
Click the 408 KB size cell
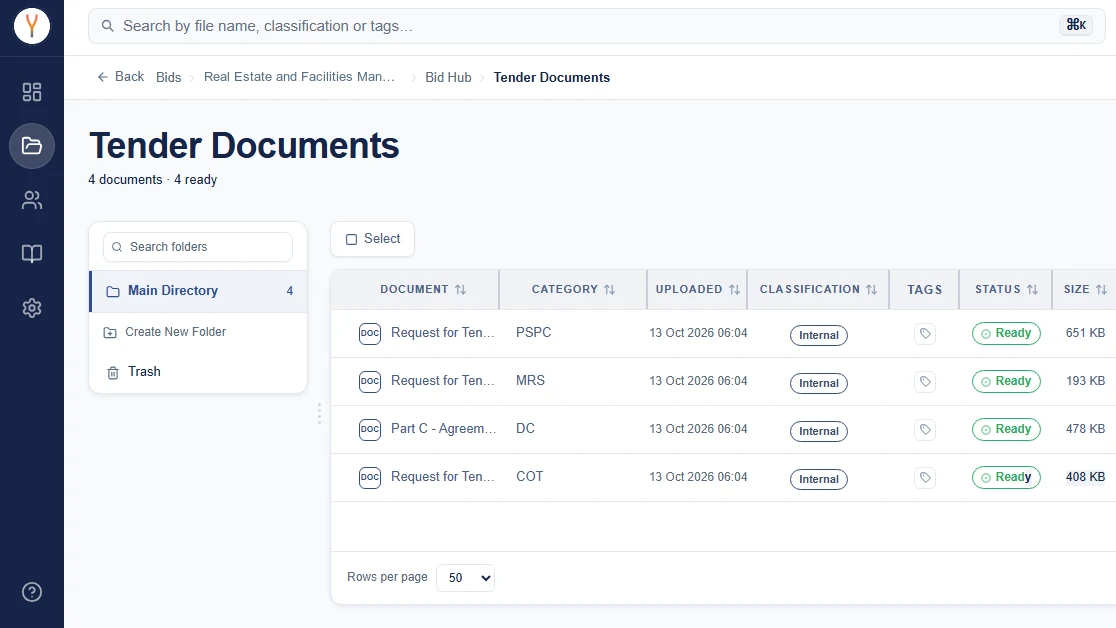point(1085,477)
